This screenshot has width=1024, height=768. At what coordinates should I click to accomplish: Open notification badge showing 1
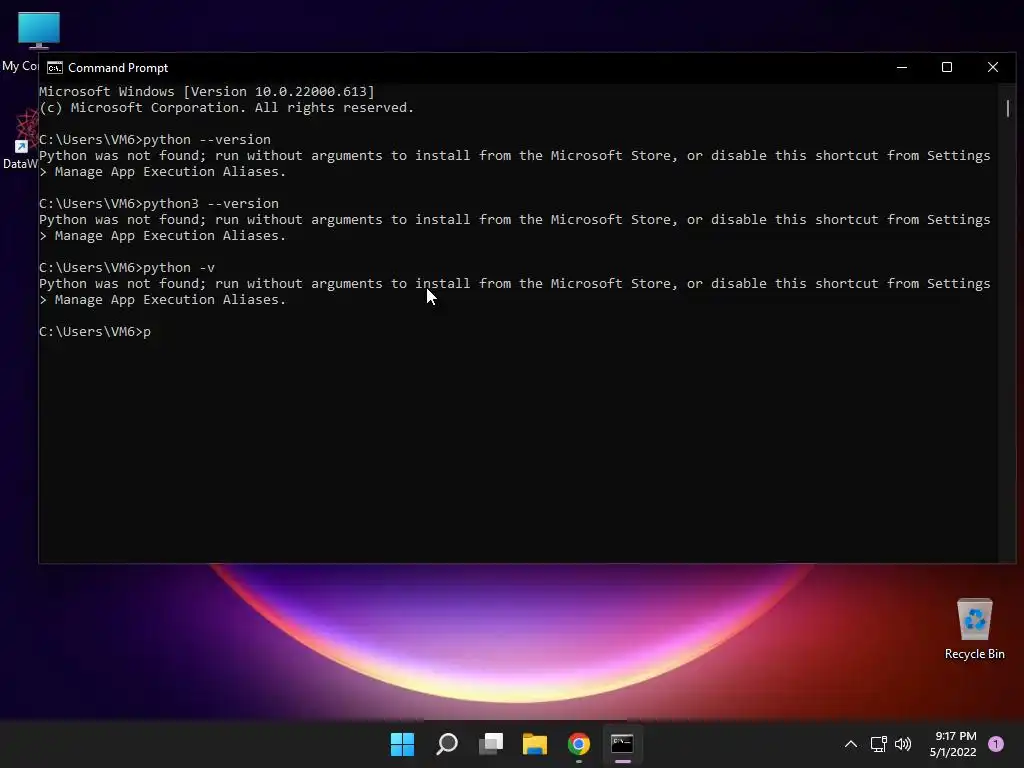pos(996,744)
